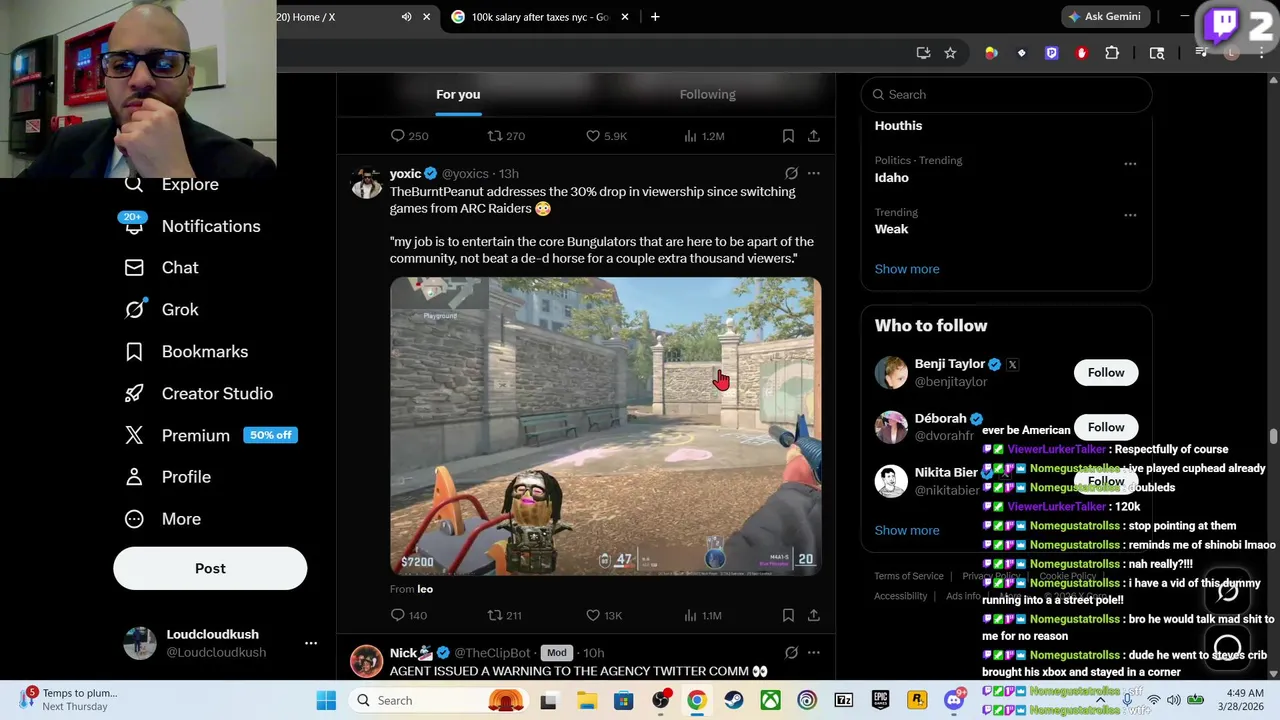Bookmark this page with star icon
Screen dimensions: 1280x720
(950, 53)
